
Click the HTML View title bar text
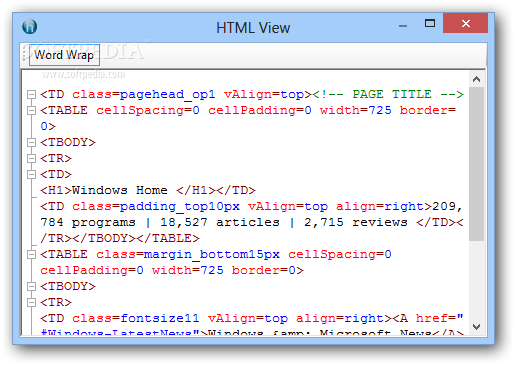(253, 28)
